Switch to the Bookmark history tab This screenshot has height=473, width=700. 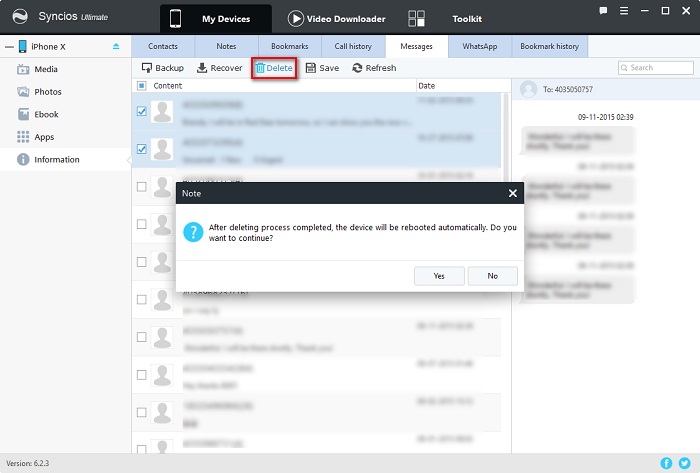coord(550,46)
